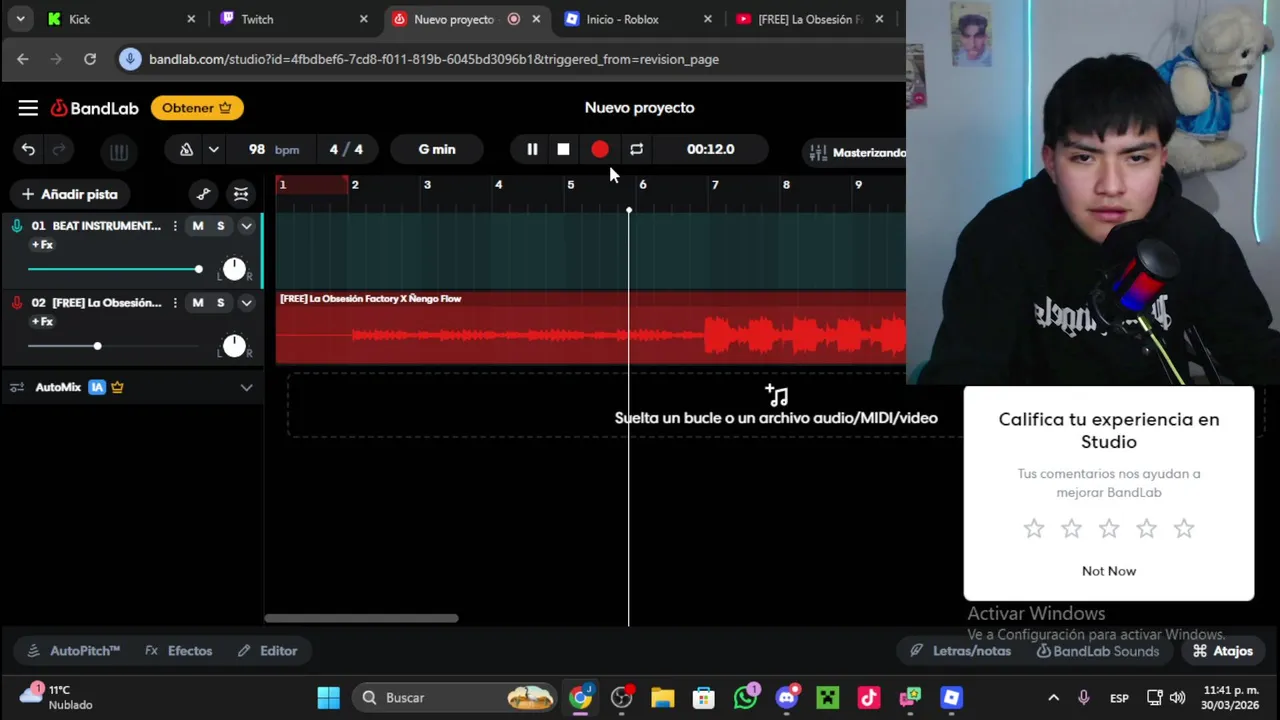Mute track 02 [FREE] La Obsesión

(198, 303)
